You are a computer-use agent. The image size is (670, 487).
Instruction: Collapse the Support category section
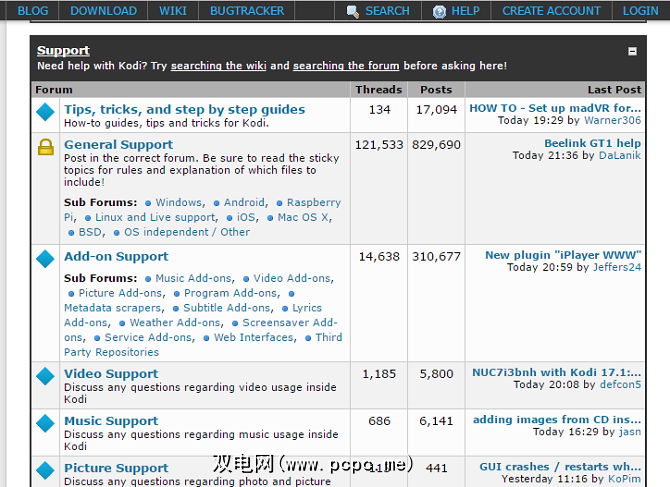[x=632, y=51]
